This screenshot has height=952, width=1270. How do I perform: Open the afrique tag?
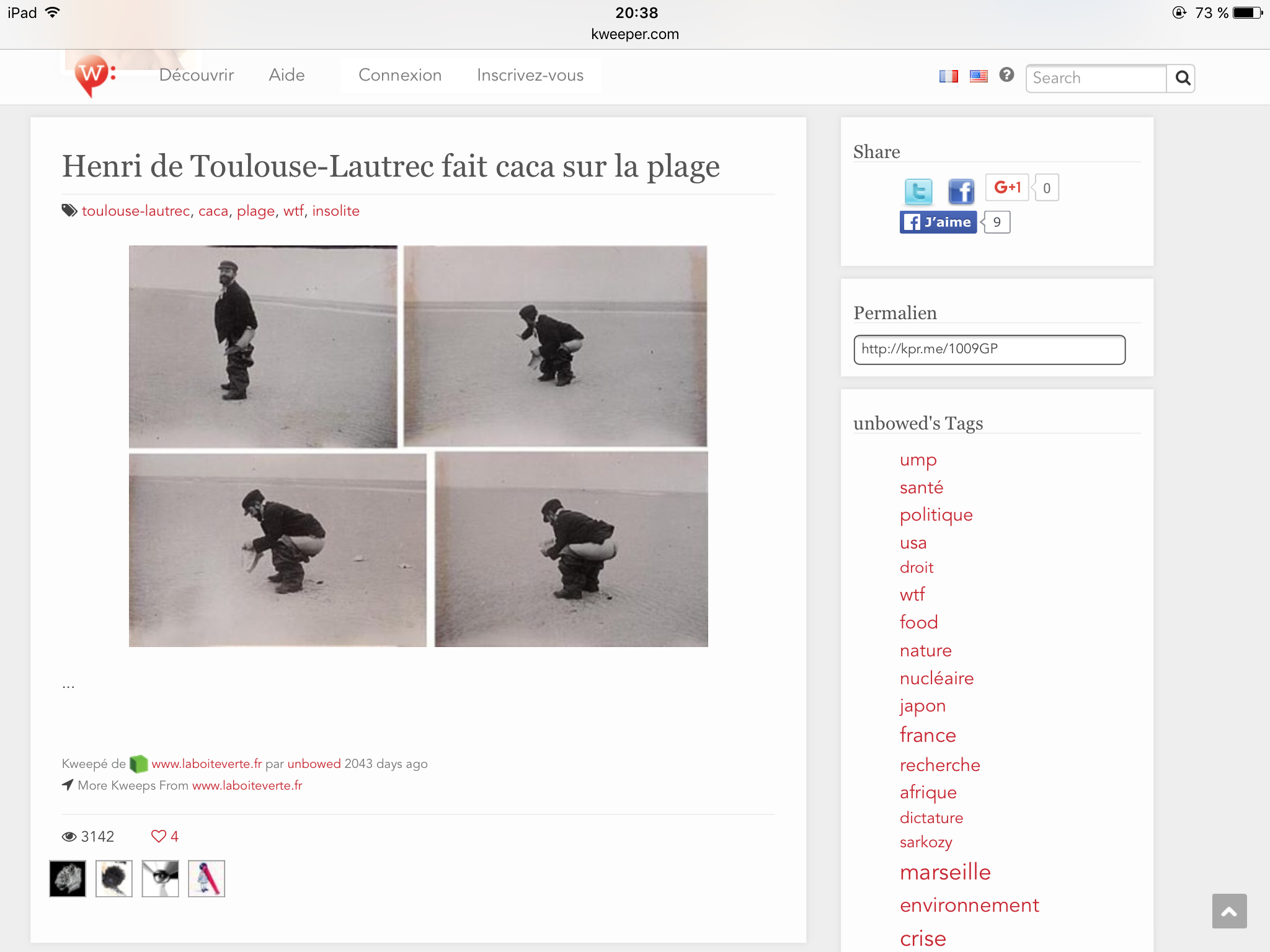(x=928, y=793)
